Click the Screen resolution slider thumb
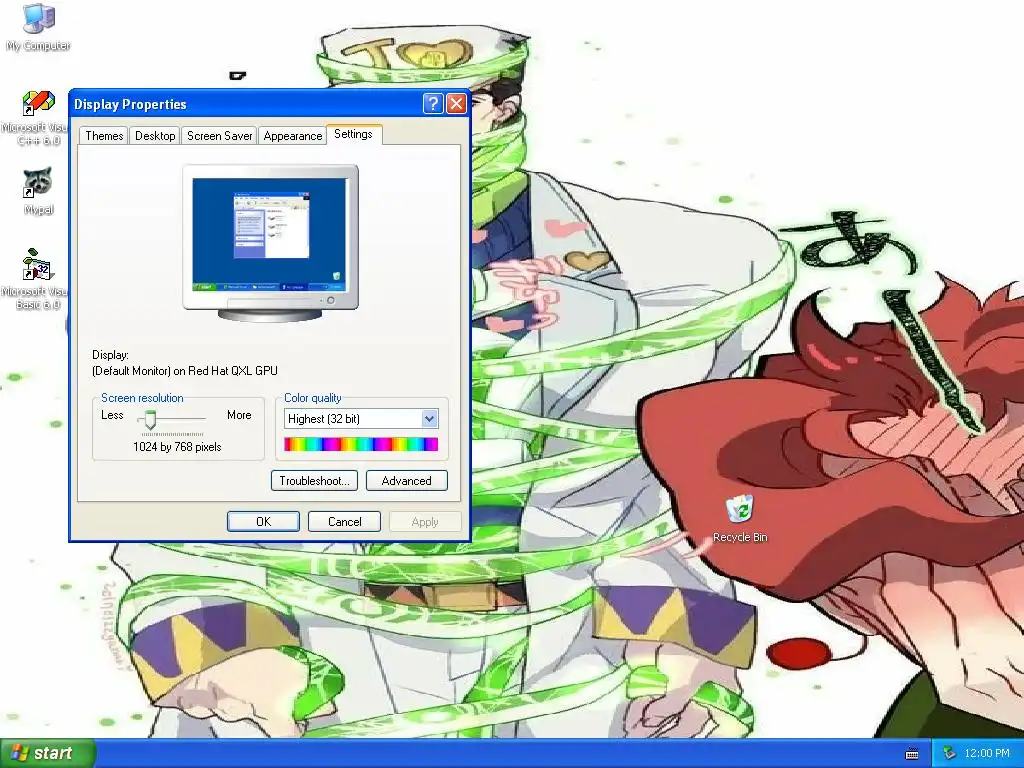This screenshot has height=768, width=1024. point(150,420)
